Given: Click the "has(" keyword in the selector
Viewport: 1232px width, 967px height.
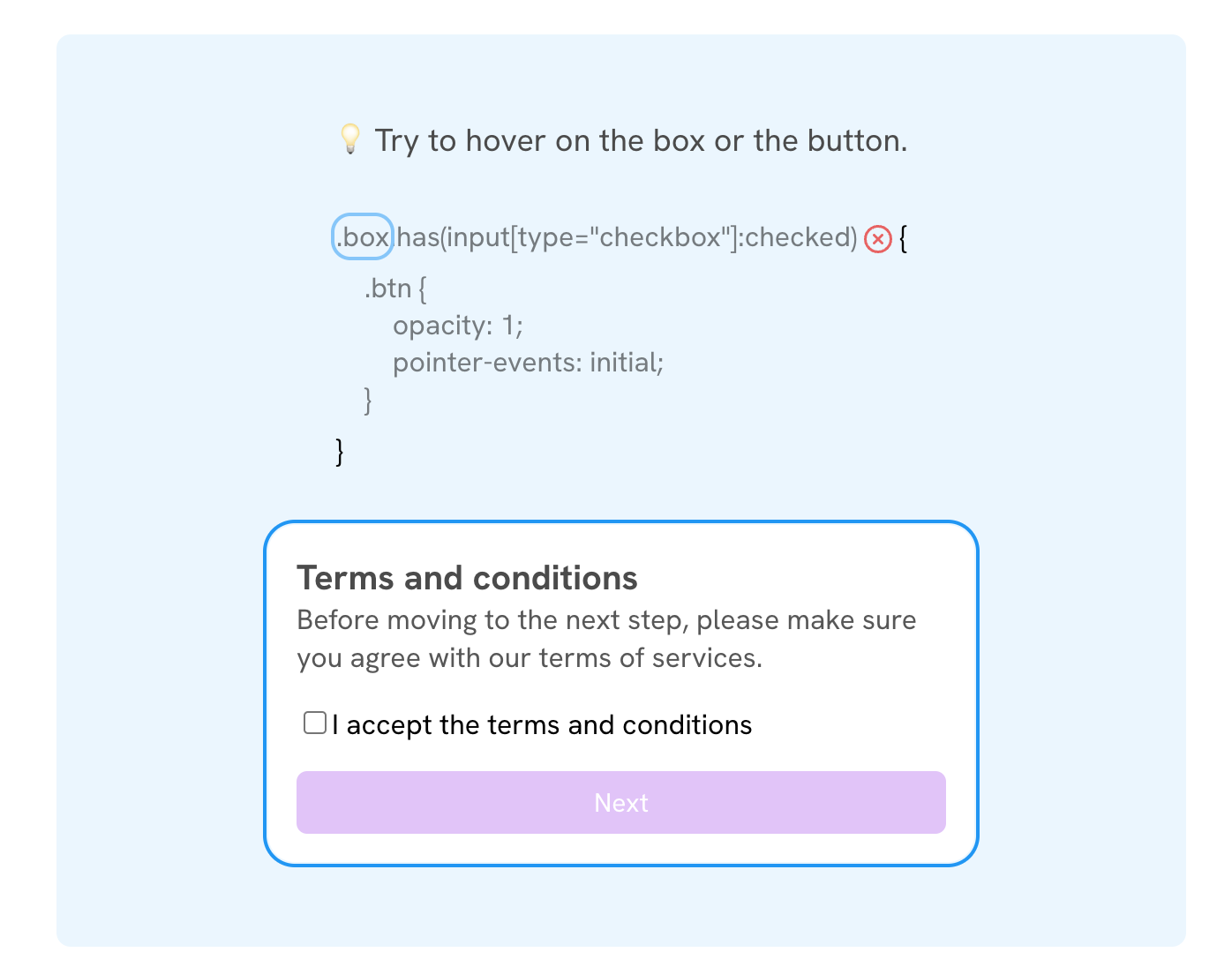Looking at the screenshot, I should [x=422, y=237].
